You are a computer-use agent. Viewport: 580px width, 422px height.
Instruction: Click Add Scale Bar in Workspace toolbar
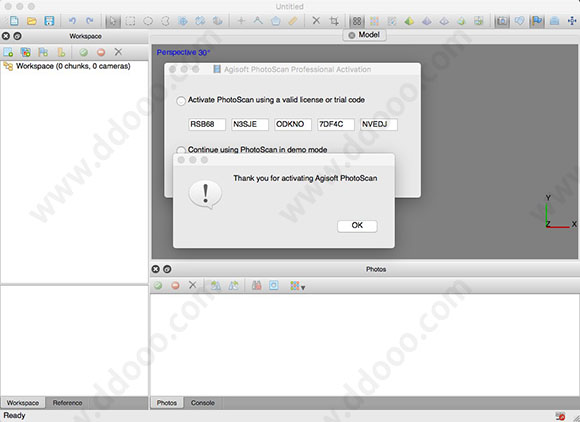click(x=61, y=52)
